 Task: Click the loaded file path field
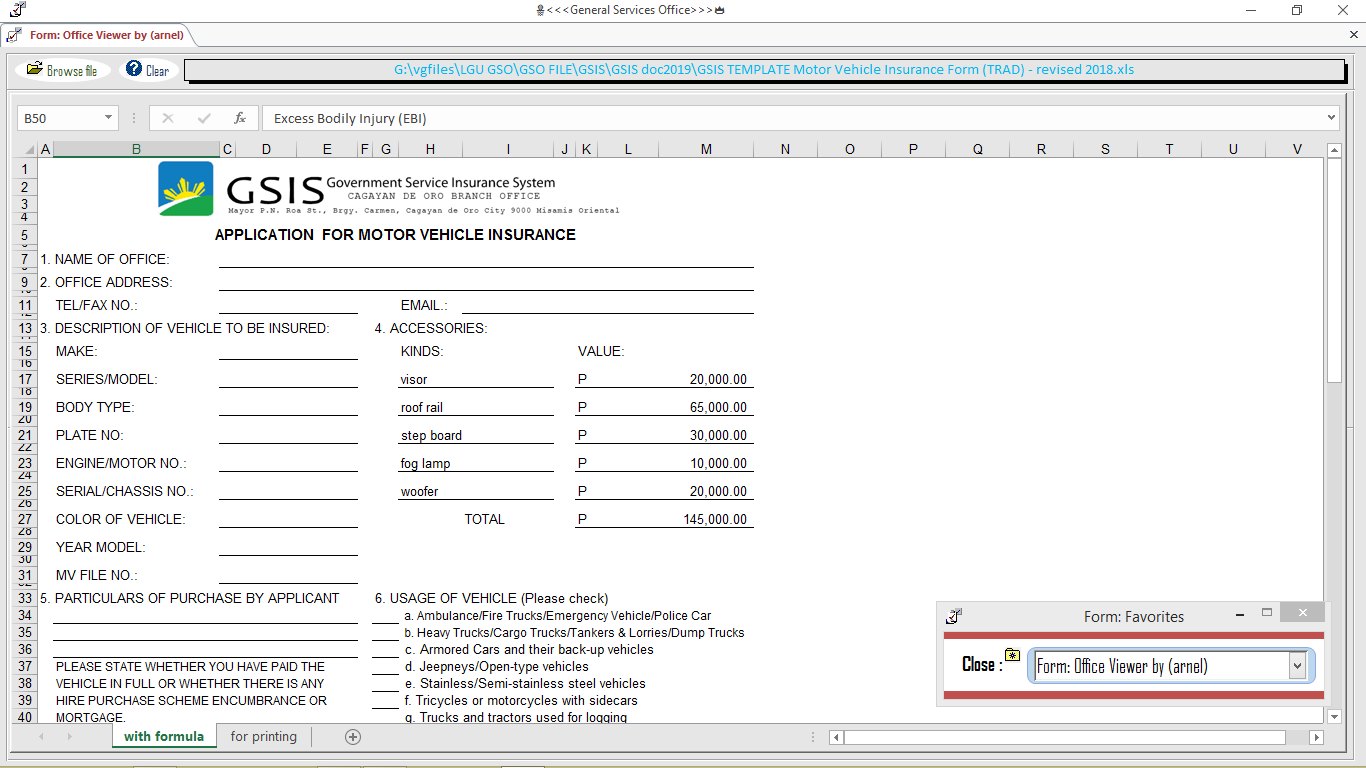click(764, 70)
